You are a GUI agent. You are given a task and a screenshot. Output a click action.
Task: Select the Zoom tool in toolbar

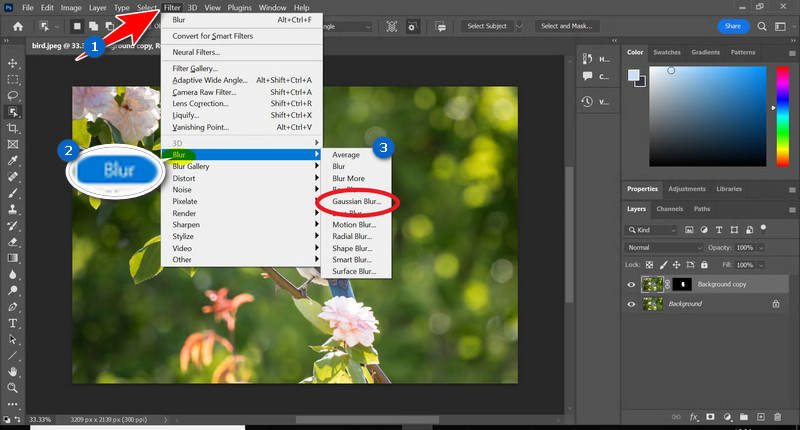[13, 388]
